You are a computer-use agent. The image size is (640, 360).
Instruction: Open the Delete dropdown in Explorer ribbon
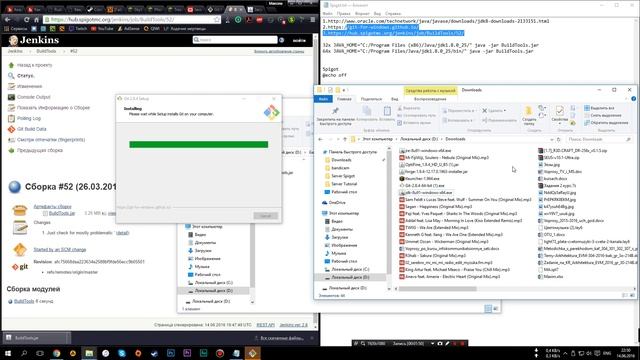[494, 111]
